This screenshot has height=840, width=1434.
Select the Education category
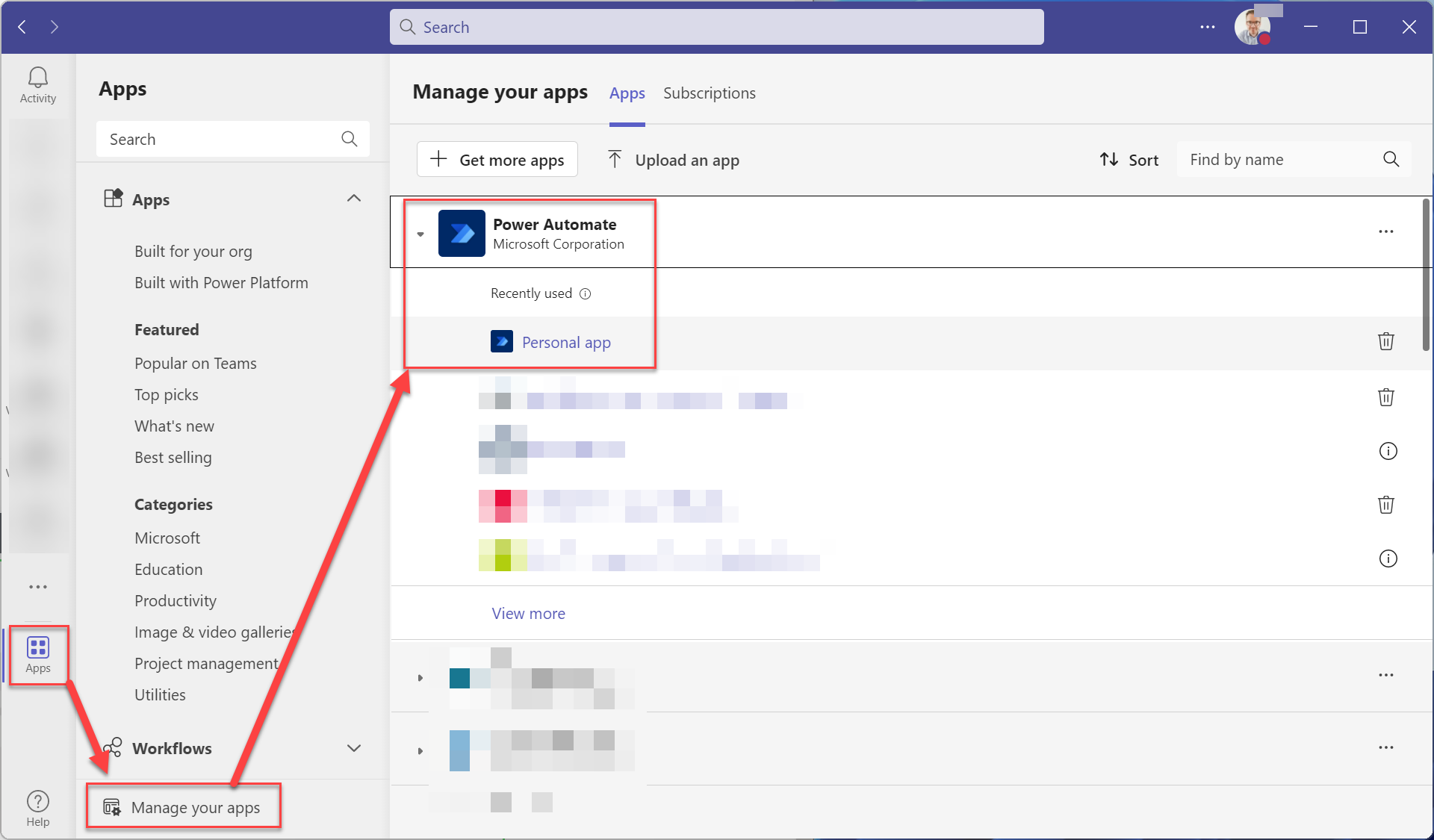168,569
